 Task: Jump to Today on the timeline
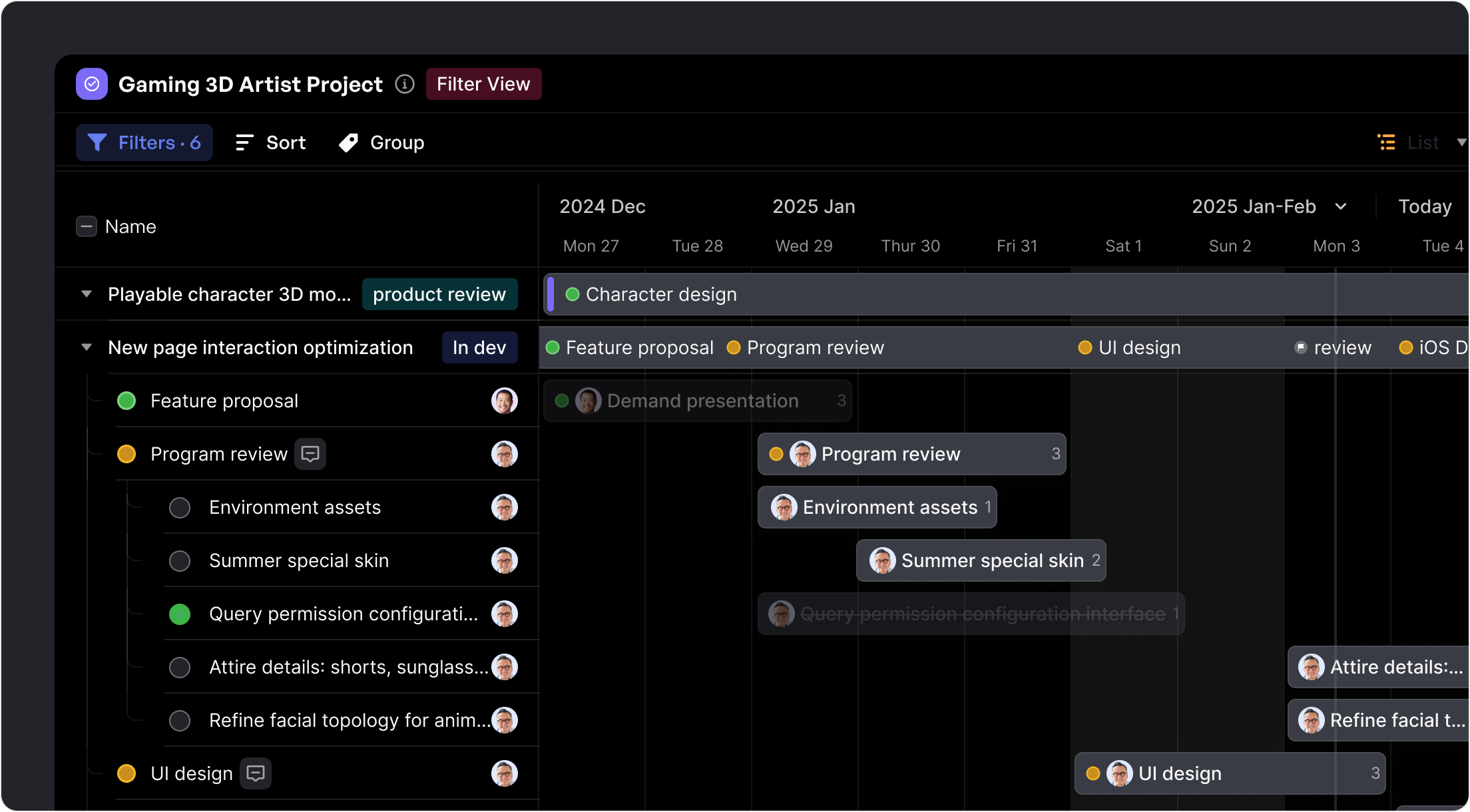tap(1425, 206)
